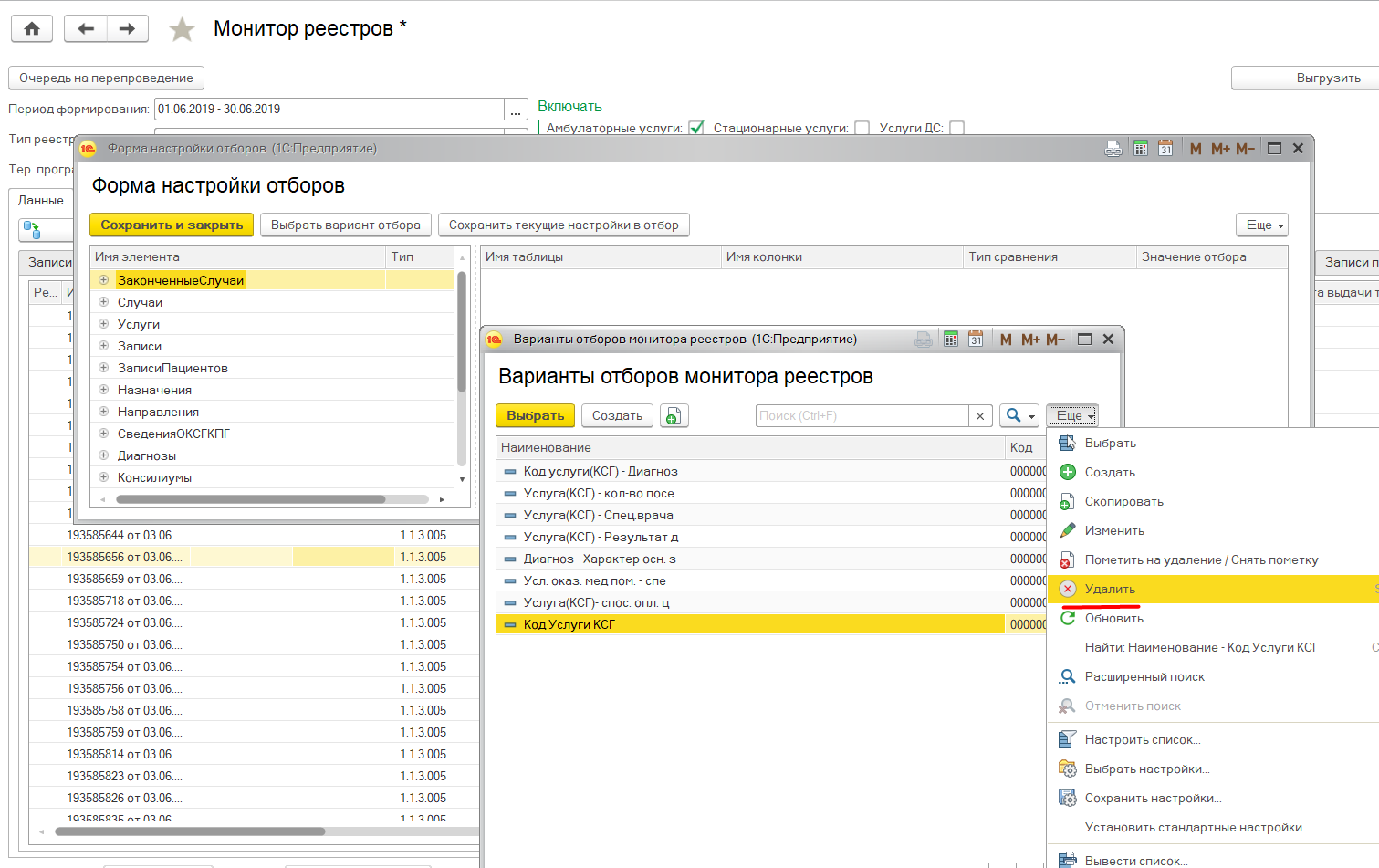Select Удалить from the context menu
This screenshot has height=868, width=1379.
[1110, 590]
